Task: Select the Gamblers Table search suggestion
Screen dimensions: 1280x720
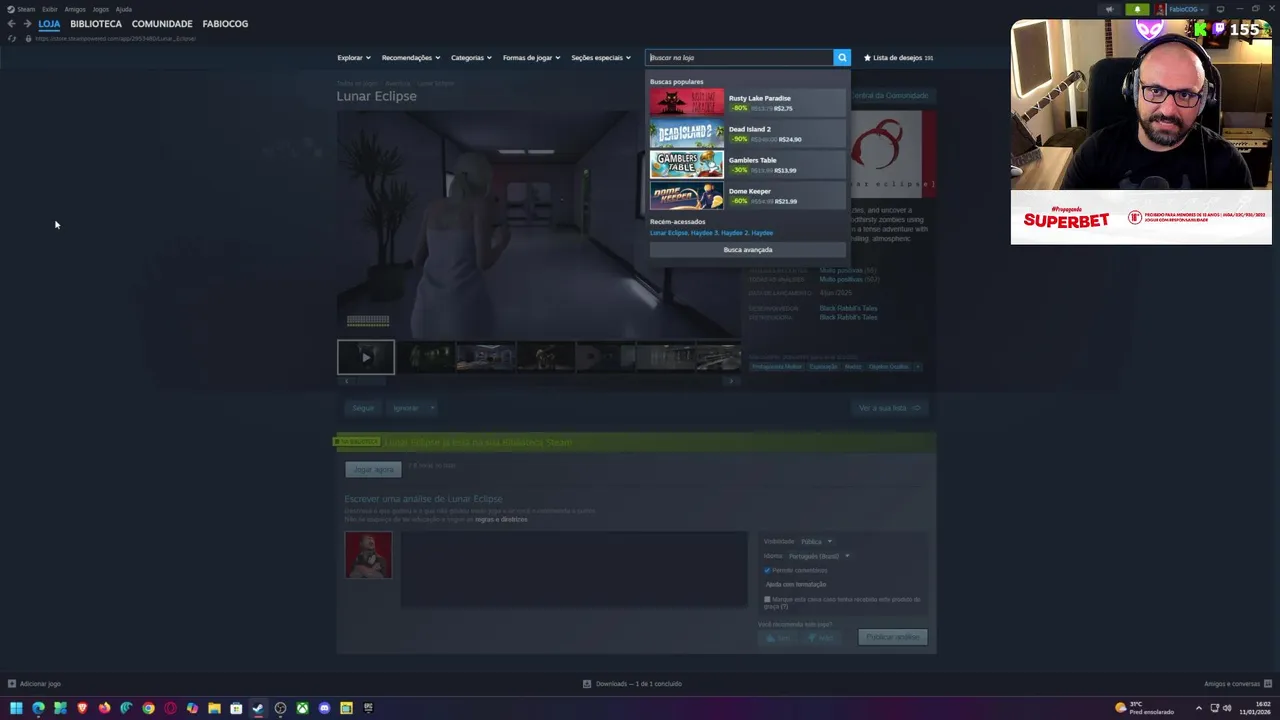Action: (748, 165)
